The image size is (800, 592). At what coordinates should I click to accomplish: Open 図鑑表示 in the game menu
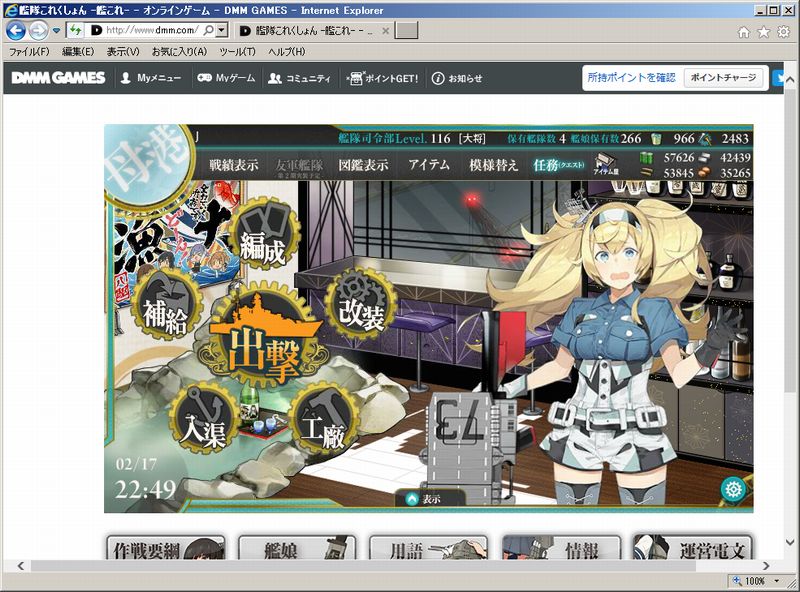pos(363,165)
